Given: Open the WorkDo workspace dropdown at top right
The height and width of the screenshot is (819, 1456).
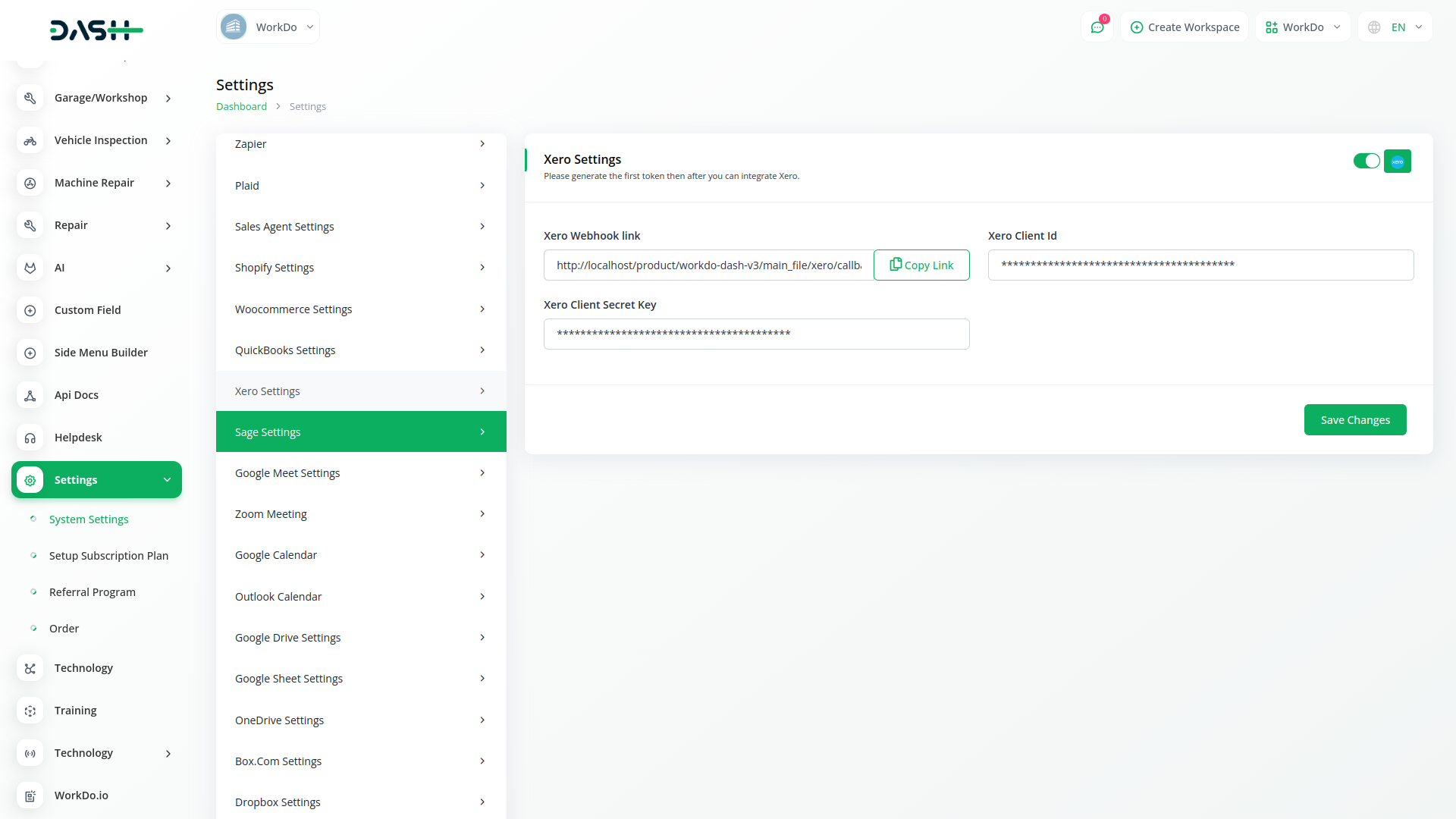Looking at the screenshot, I should (1303, 27).
